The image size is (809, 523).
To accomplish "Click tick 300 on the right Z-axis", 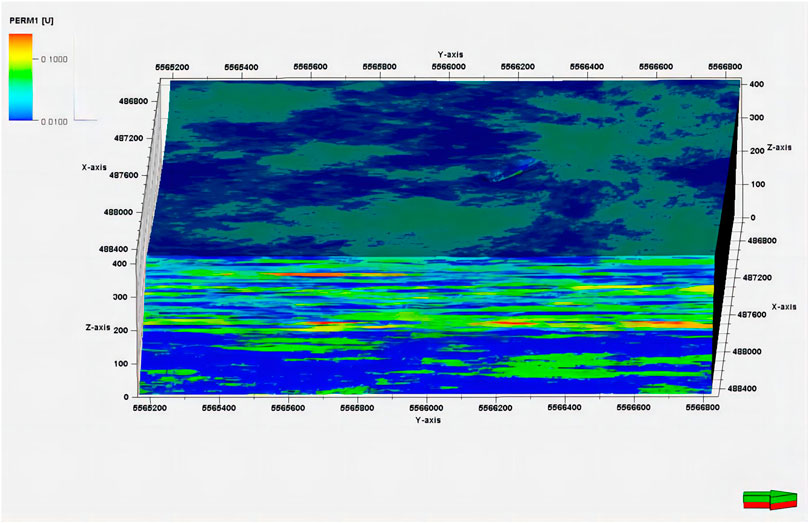I will pos(756,118).
